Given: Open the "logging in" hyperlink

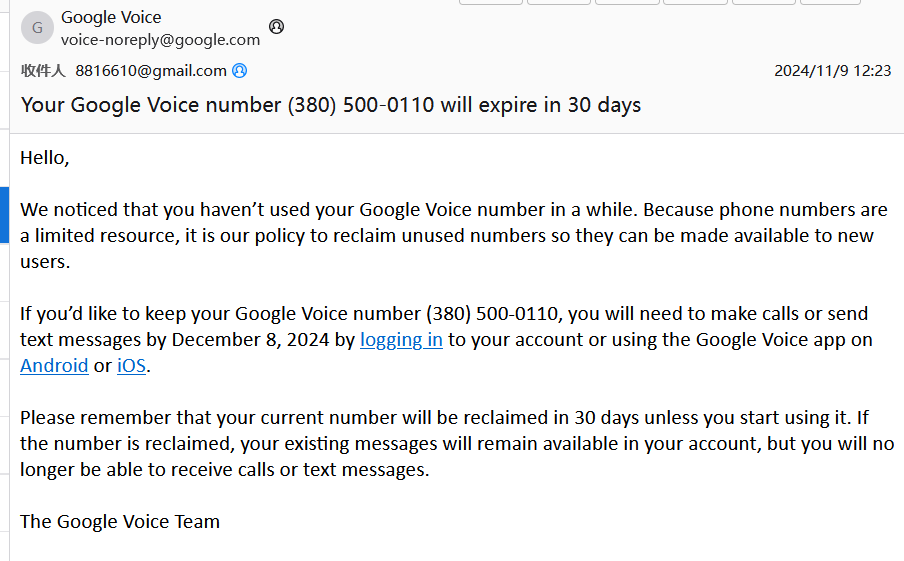Looking at the screenshot, I should (x=401, y=340).
